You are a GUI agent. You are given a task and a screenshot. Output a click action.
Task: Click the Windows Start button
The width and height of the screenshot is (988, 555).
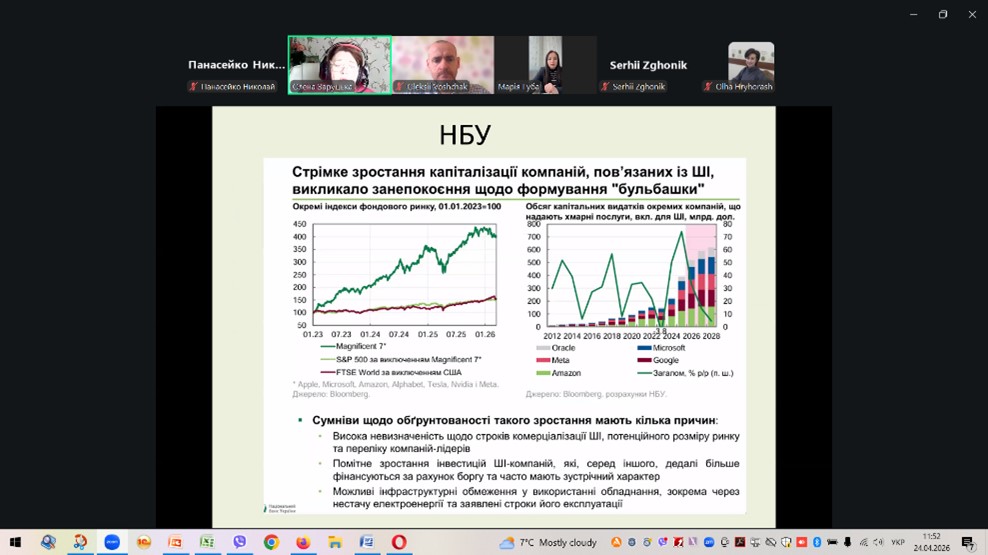pyautogui.click(x=15, y=542)
